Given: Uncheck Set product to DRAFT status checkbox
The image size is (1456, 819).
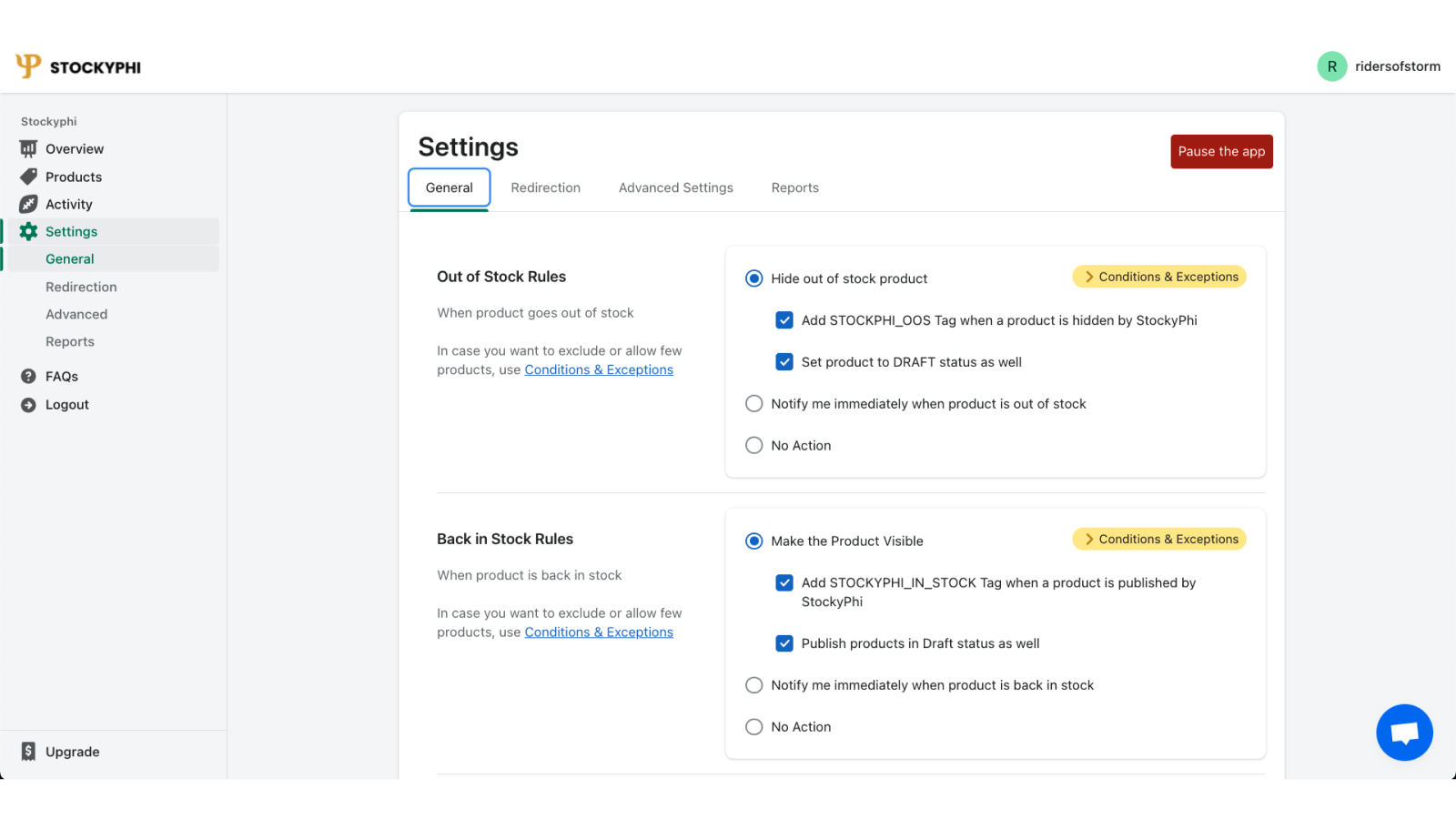Looking at the screenshot, I should point(784,362).
